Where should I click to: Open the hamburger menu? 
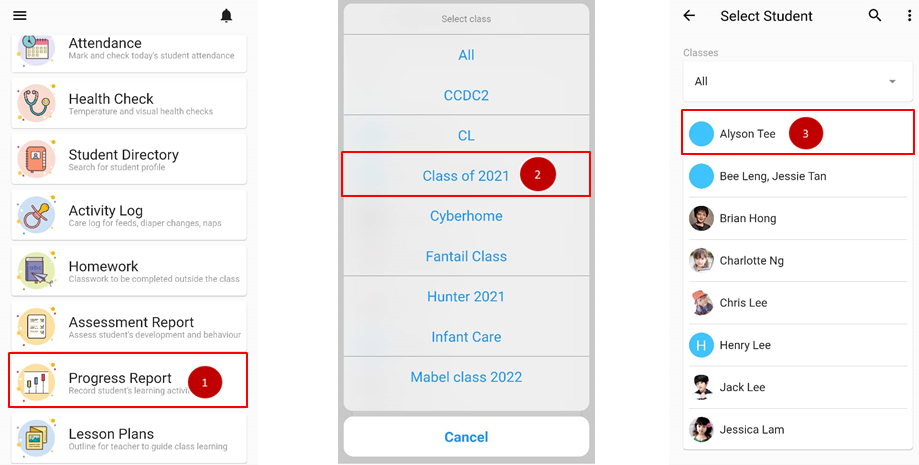(20, 16)
